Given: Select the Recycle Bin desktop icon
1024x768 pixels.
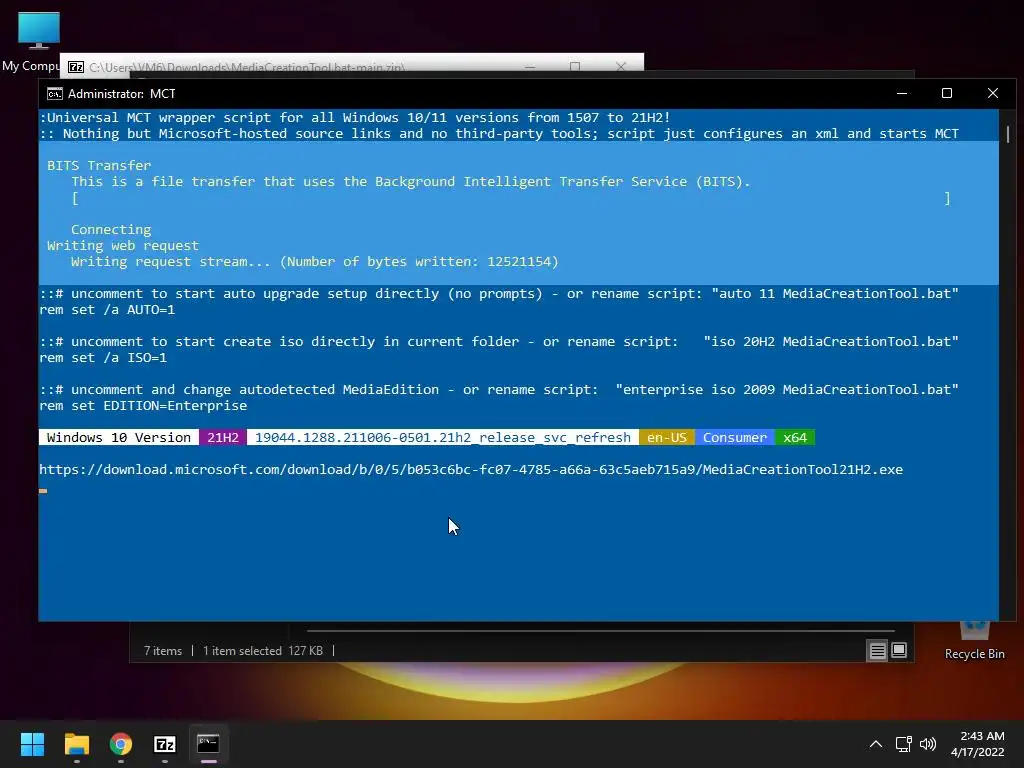Looking at the screenshot, I should point(974,642).
